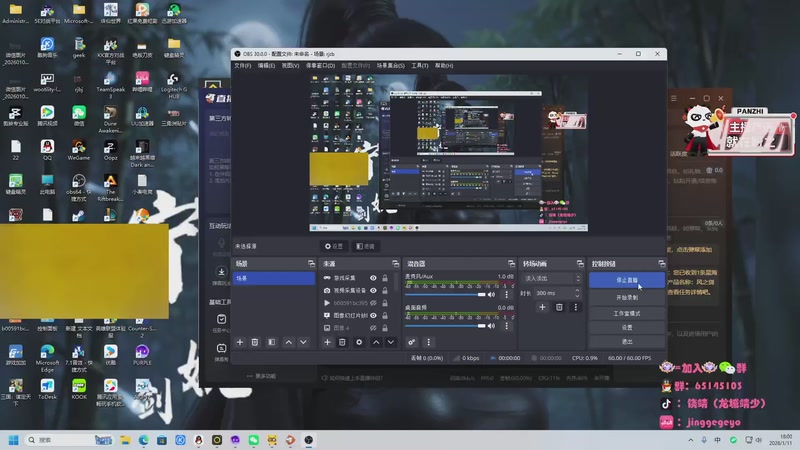Show hidden b00591bc395 source via eye
This screenshot has width=800, height=450.
373,303
